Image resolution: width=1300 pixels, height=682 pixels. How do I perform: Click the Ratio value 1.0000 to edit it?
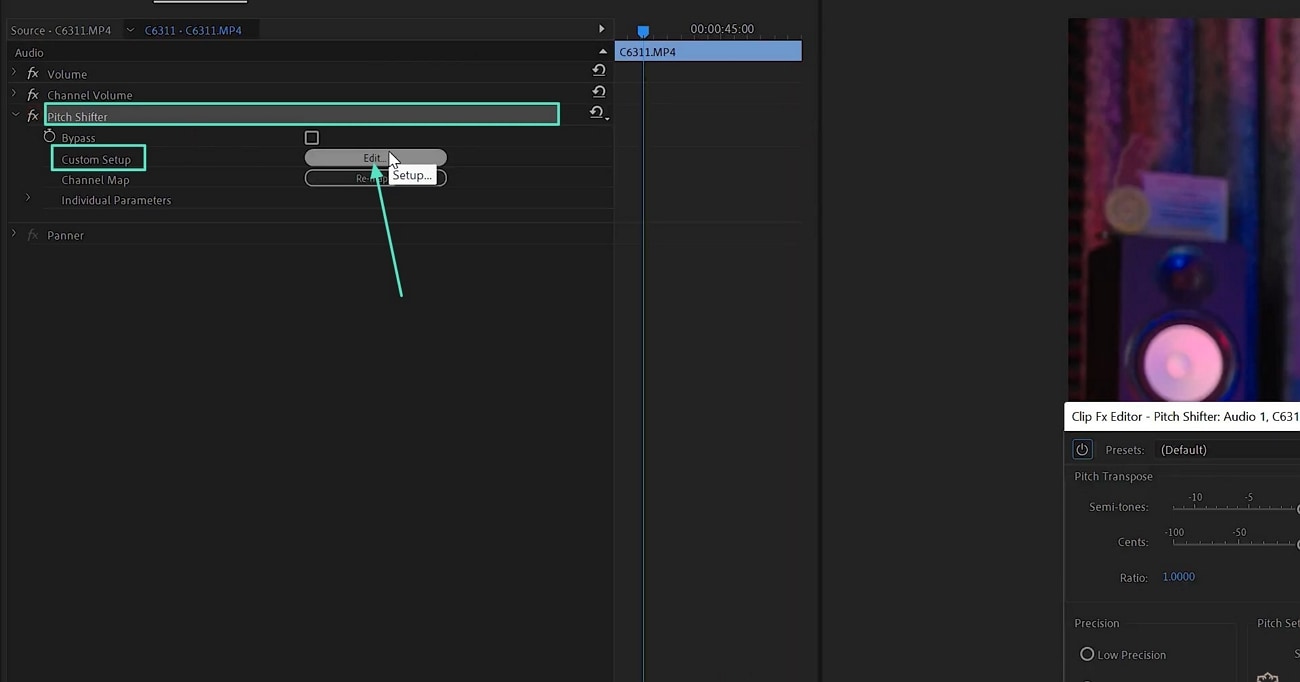1178,576
